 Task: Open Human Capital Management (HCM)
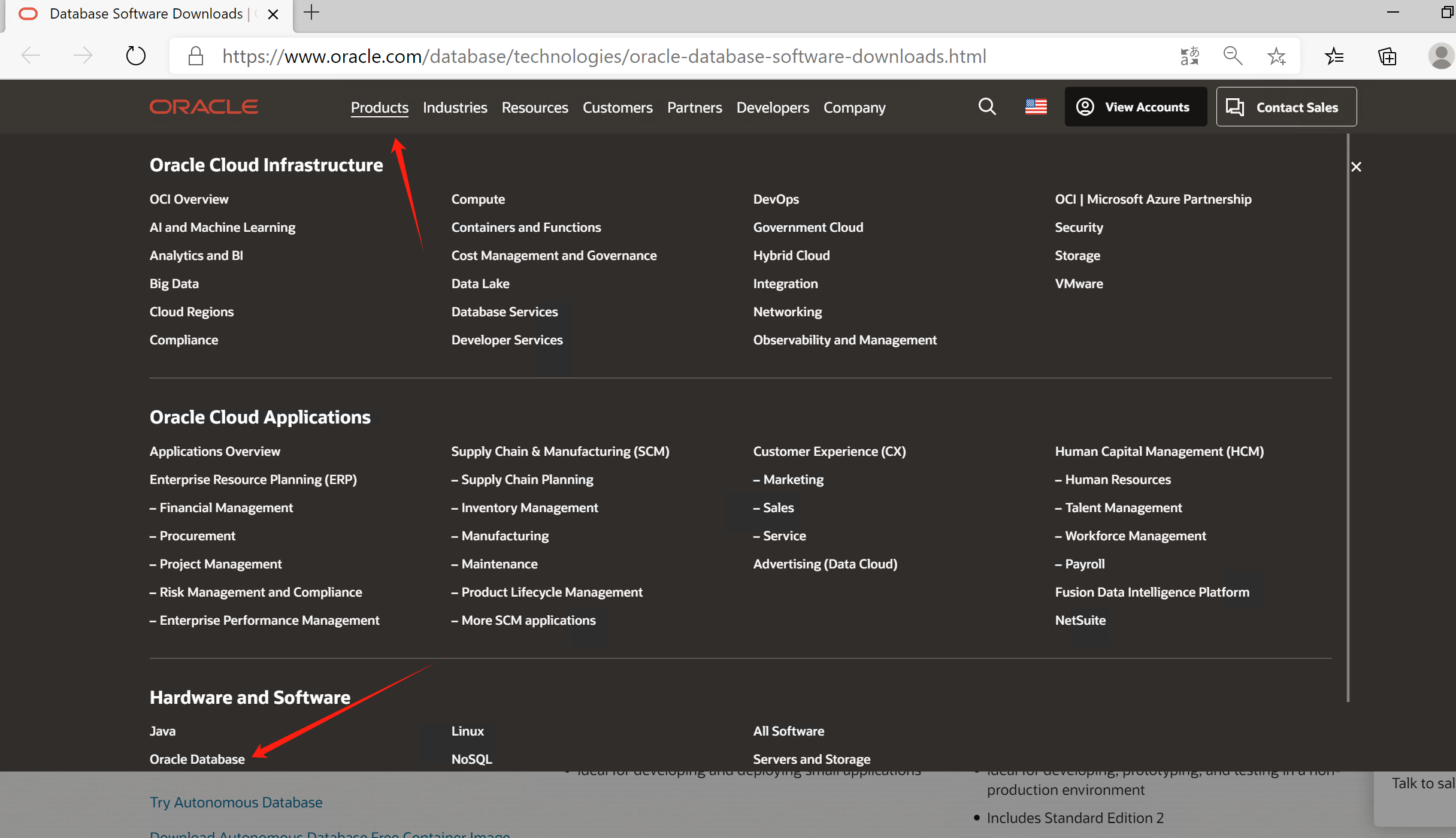(x=1159, y=451)
